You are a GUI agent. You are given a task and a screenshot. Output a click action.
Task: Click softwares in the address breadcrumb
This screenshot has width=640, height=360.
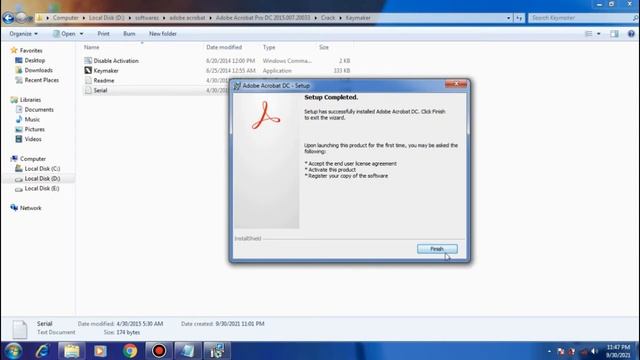[x=147, y=18]
